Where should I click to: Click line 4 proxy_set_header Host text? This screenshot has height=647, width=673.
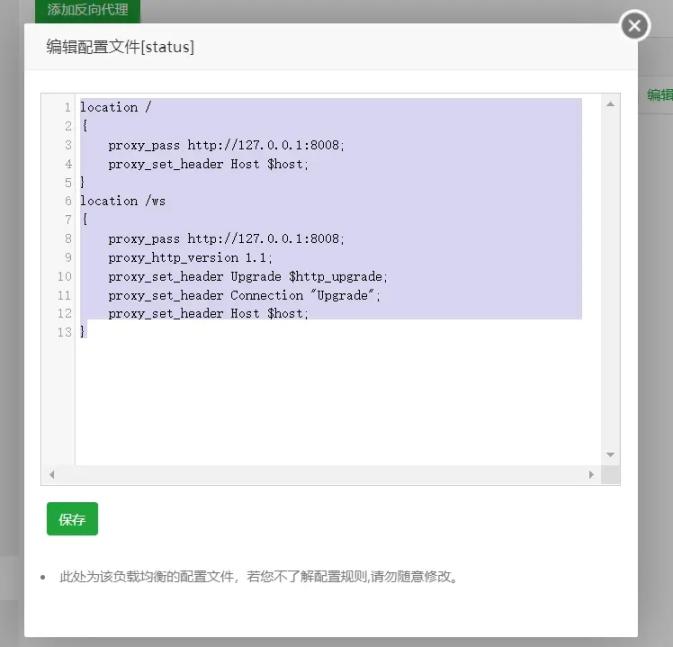(x=208, y=164)
